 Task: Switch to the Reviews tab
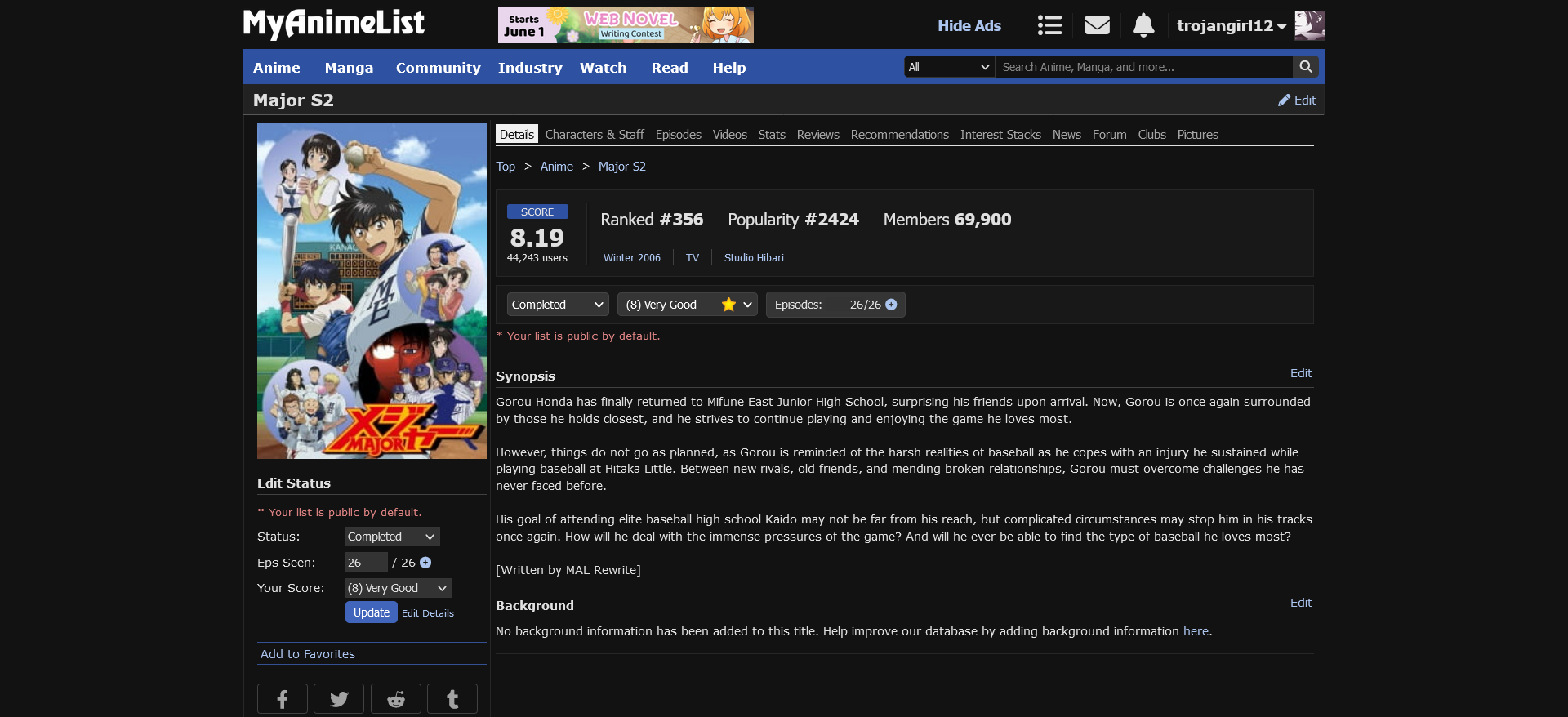click(x=818, y=135)
